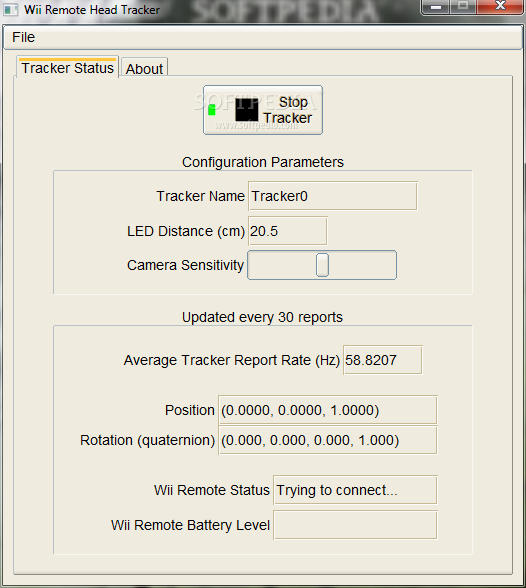526x588 pixels.
Task: Click the Average Tracker Report Rate field
Action: click(x=383, y=360)
